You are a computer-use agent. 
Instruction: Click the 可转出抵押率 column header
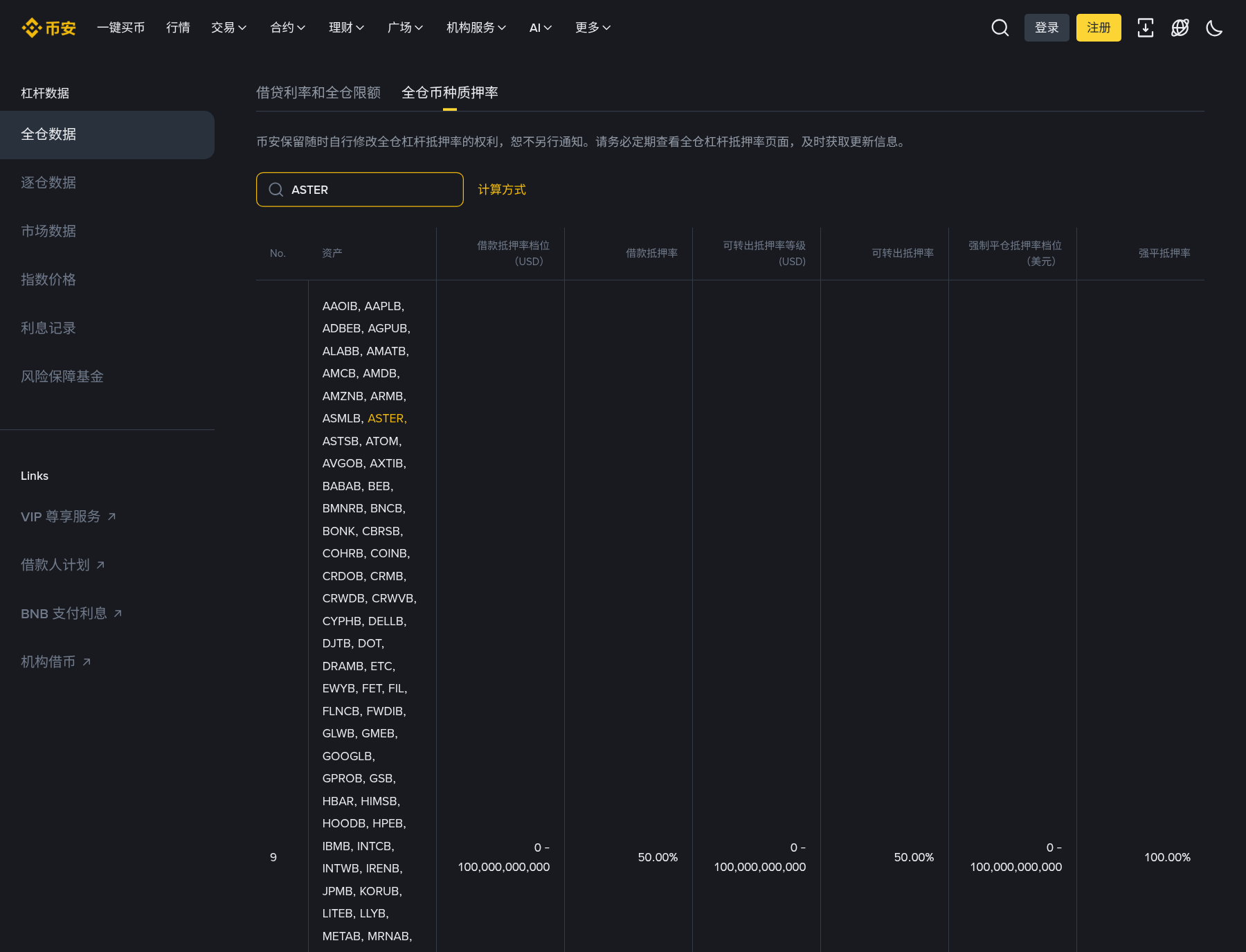tap(903, 253)
